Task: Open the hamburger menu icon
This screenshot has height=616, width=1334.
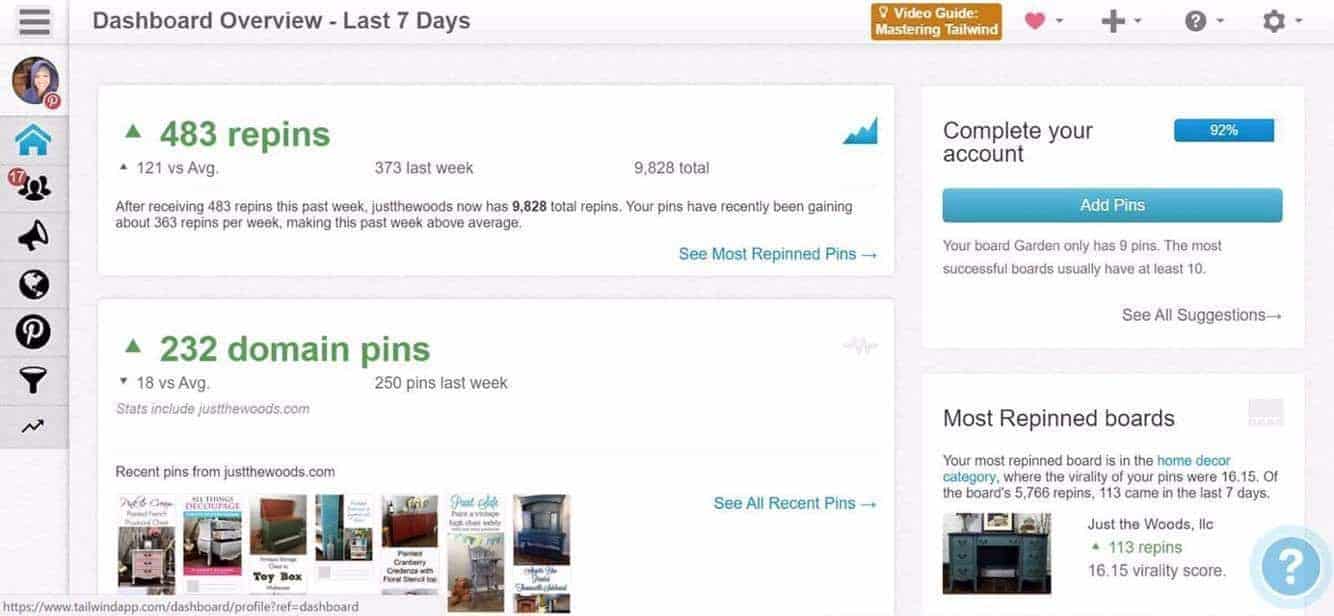Action: (x=34, y=21)
